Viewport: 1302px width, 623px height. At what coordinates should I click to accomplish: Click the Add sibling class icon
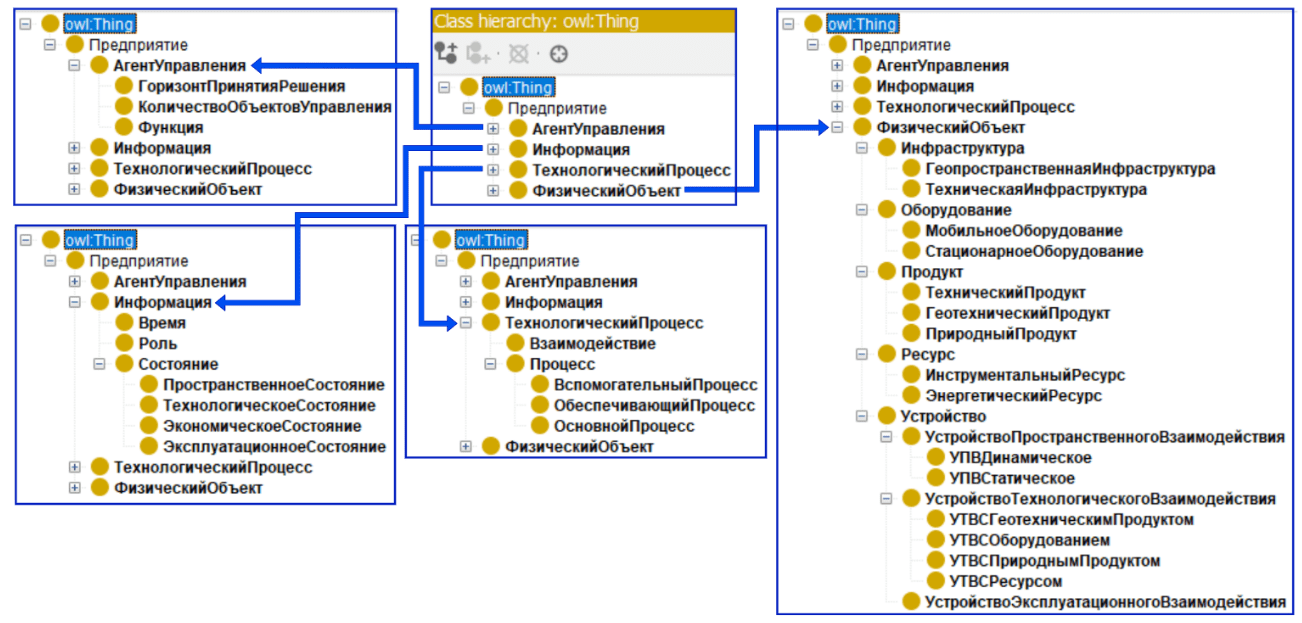click(480, 53)
